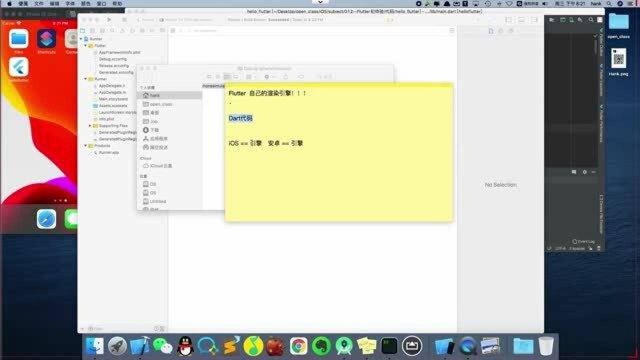640x360 pixels.
Task: Open the Terminal app in Dock
Action: tap(389, 346)
